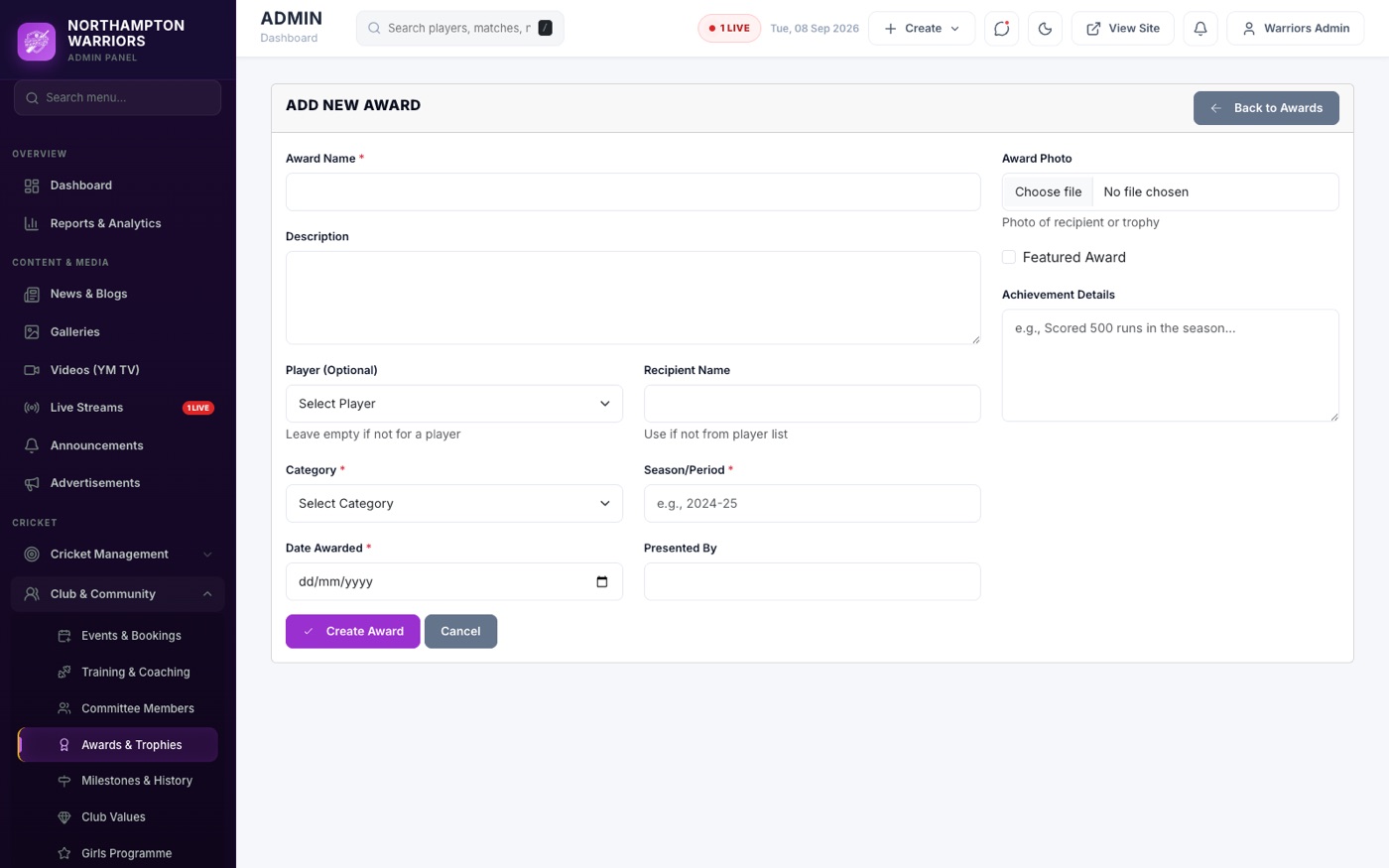This screenshot has height=868, width=1389.
Task: Open Announcements in the sidebar
Action: pyautogui.click(x=118, y=445)
